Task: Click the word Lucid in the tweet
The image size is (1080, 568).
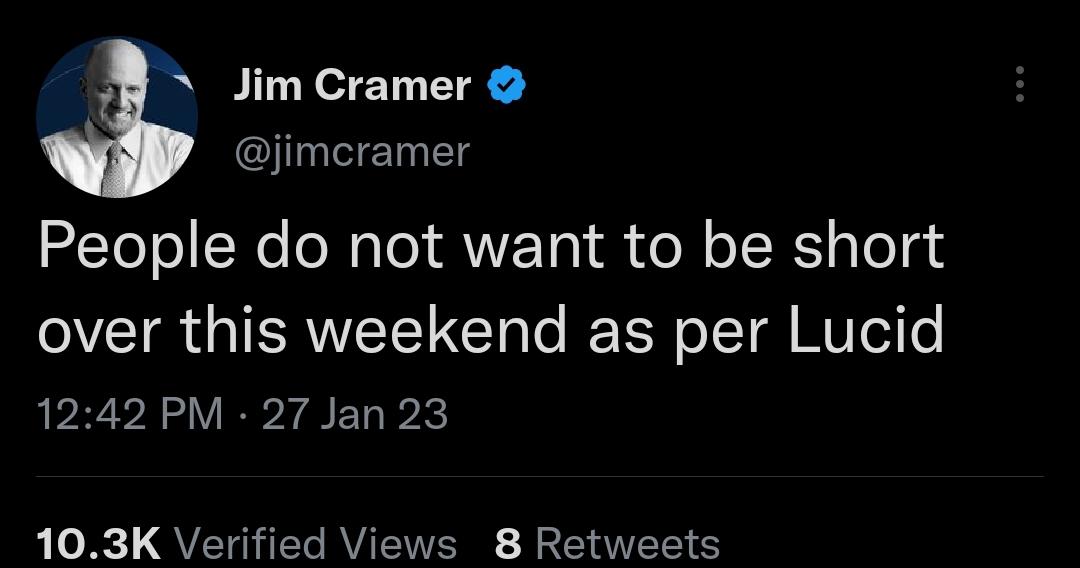Action: [866, 332]
